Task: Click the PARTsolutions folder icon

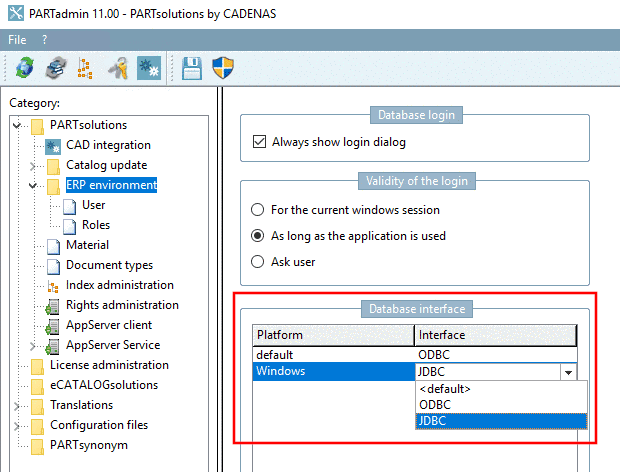Action: 38,126
